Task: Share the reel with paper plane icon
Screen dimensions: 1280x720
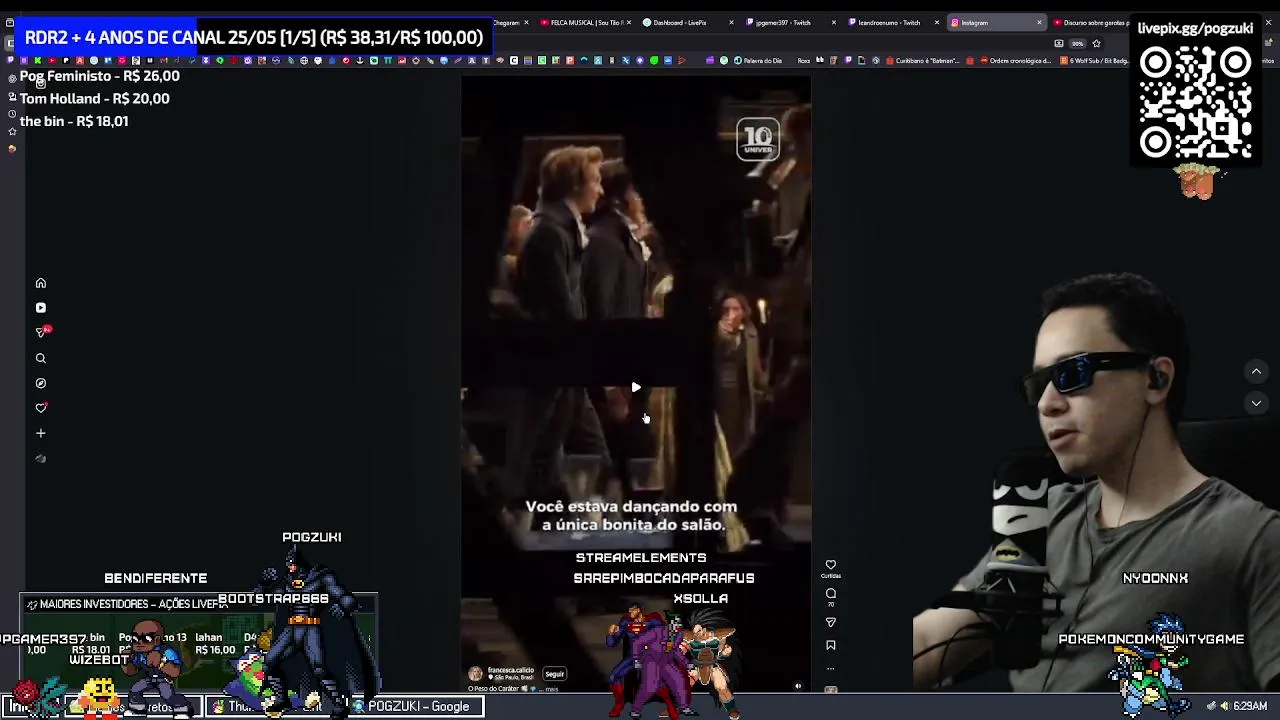Action: coord(830,622)
